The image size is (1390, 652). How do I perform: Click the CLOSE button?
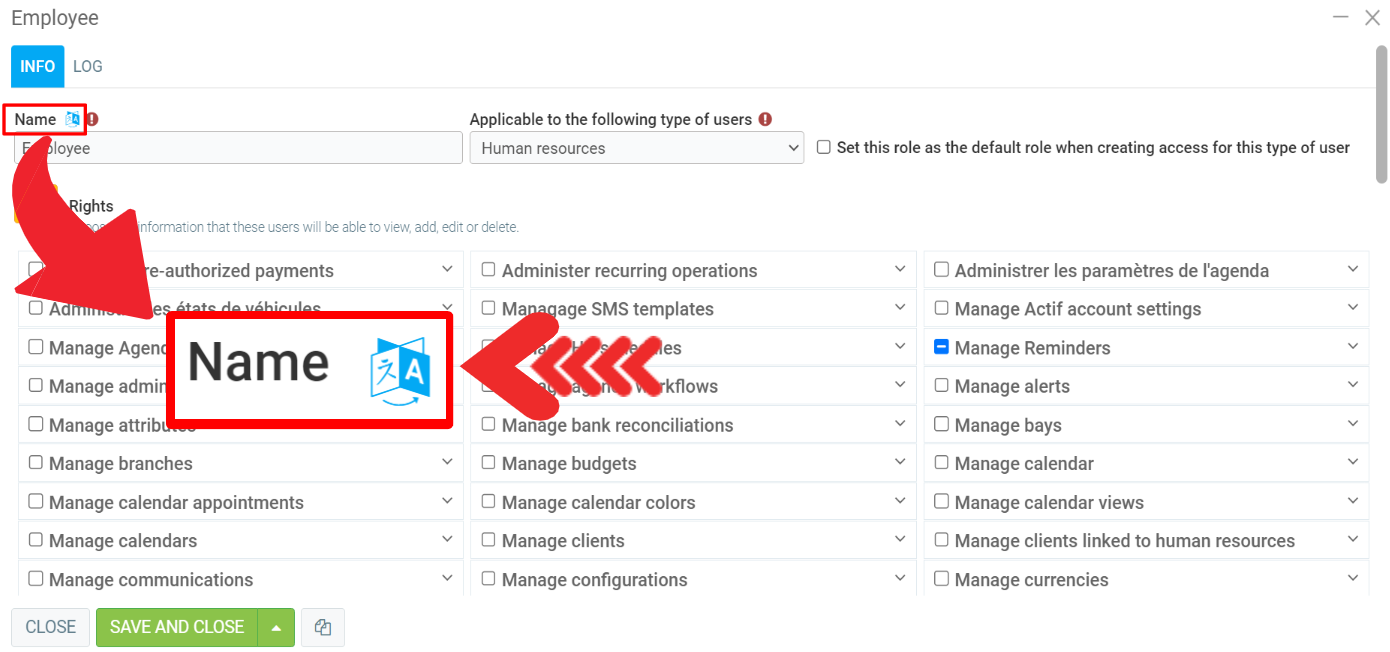click(x=51, y=627)
